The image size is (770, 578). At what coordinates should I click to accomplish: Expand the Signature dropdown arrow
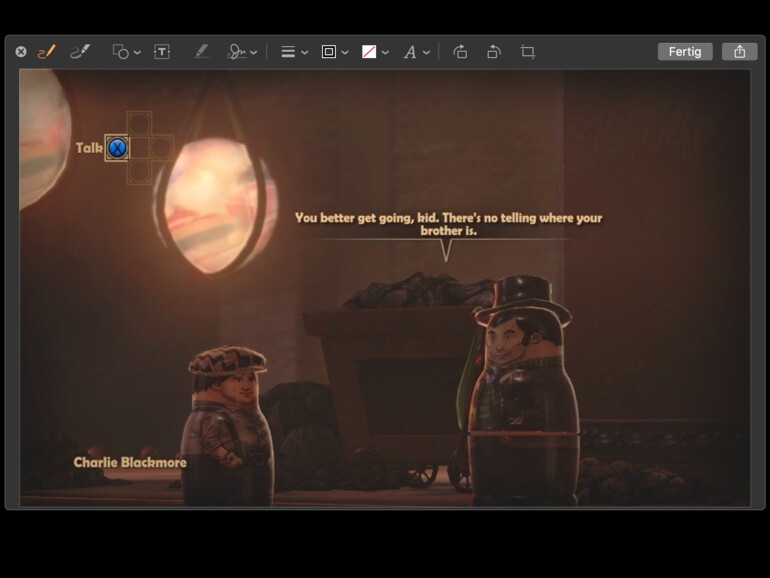[x=253, y=52]
